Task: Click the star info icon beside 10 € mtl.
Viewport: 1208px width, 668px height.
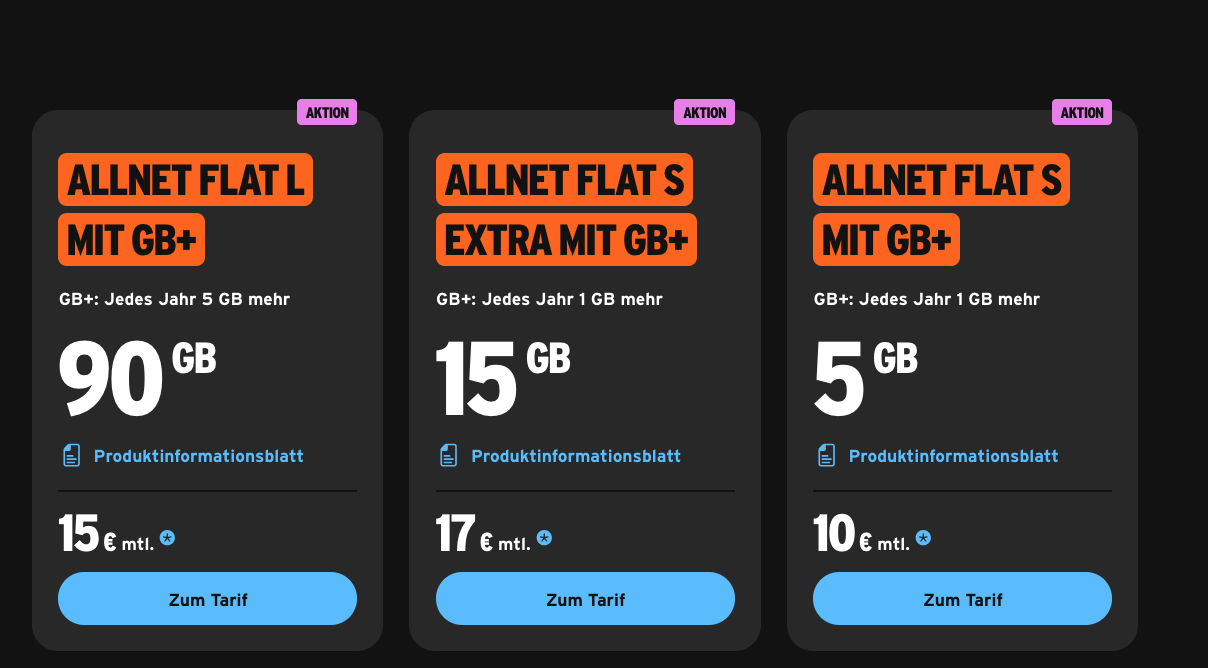Action: click(x=923, y=539)
